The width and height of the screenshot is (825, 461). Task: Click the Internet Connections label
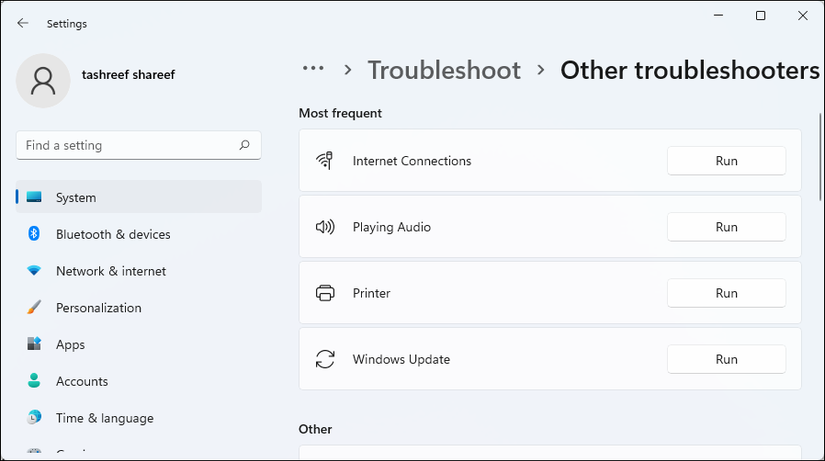pyautogui.click(x=411, y=161)
